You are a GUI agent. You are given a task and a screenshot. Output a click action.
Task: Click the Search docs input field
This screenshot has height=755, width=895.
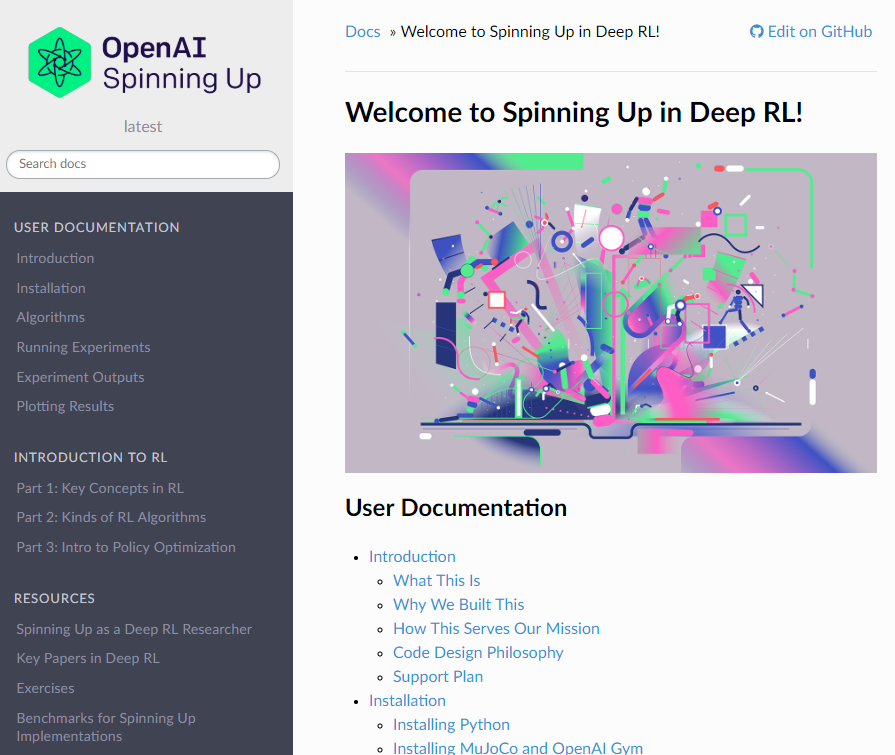[143, 164]
